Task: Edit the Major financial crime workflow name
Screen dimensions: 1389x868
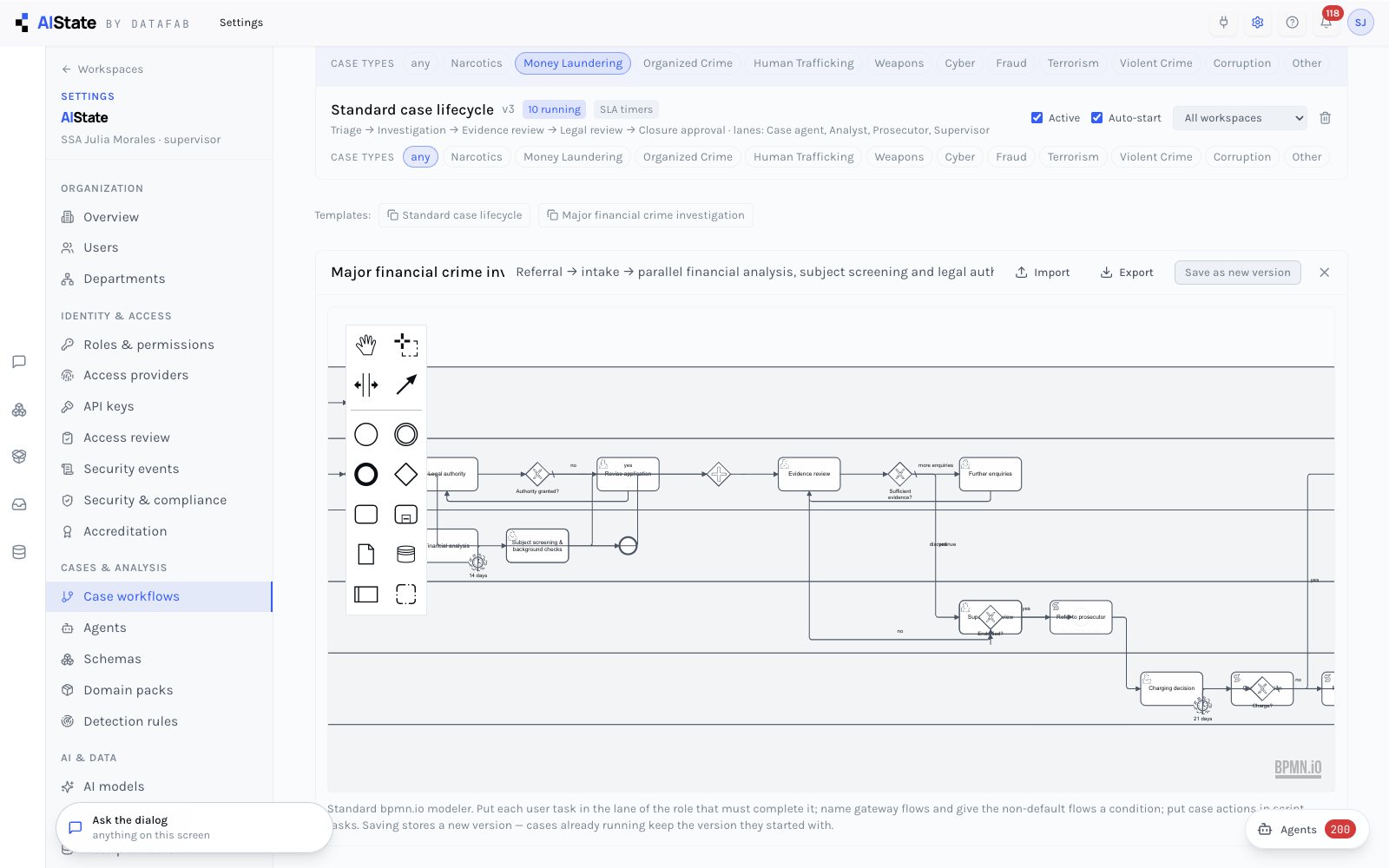Action: pos(418,273)
